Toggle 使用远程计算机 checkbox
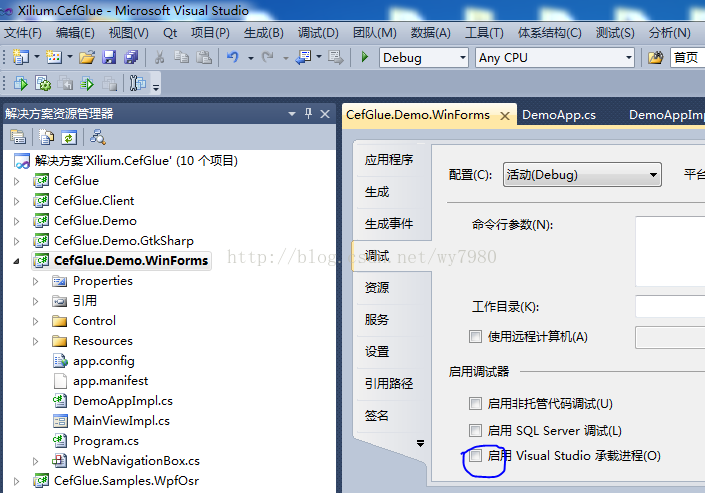This screenshot has height=493, width=705. (x=475, y=336)
